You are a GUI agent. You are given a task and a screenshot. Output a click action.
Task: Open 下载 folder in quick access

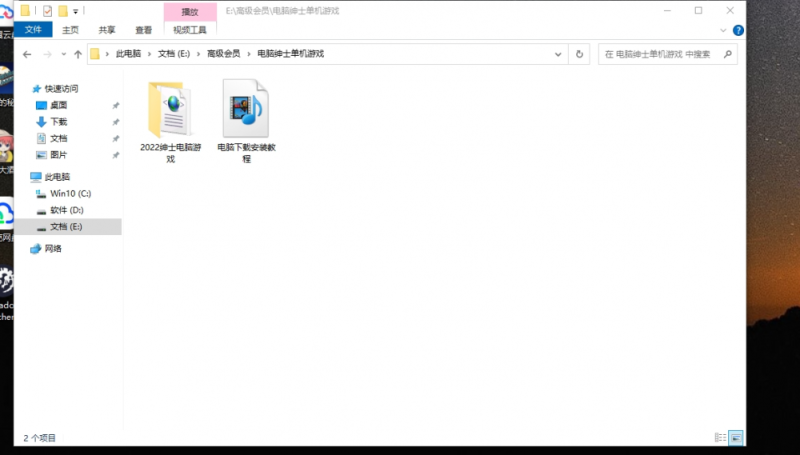(59, 121)
